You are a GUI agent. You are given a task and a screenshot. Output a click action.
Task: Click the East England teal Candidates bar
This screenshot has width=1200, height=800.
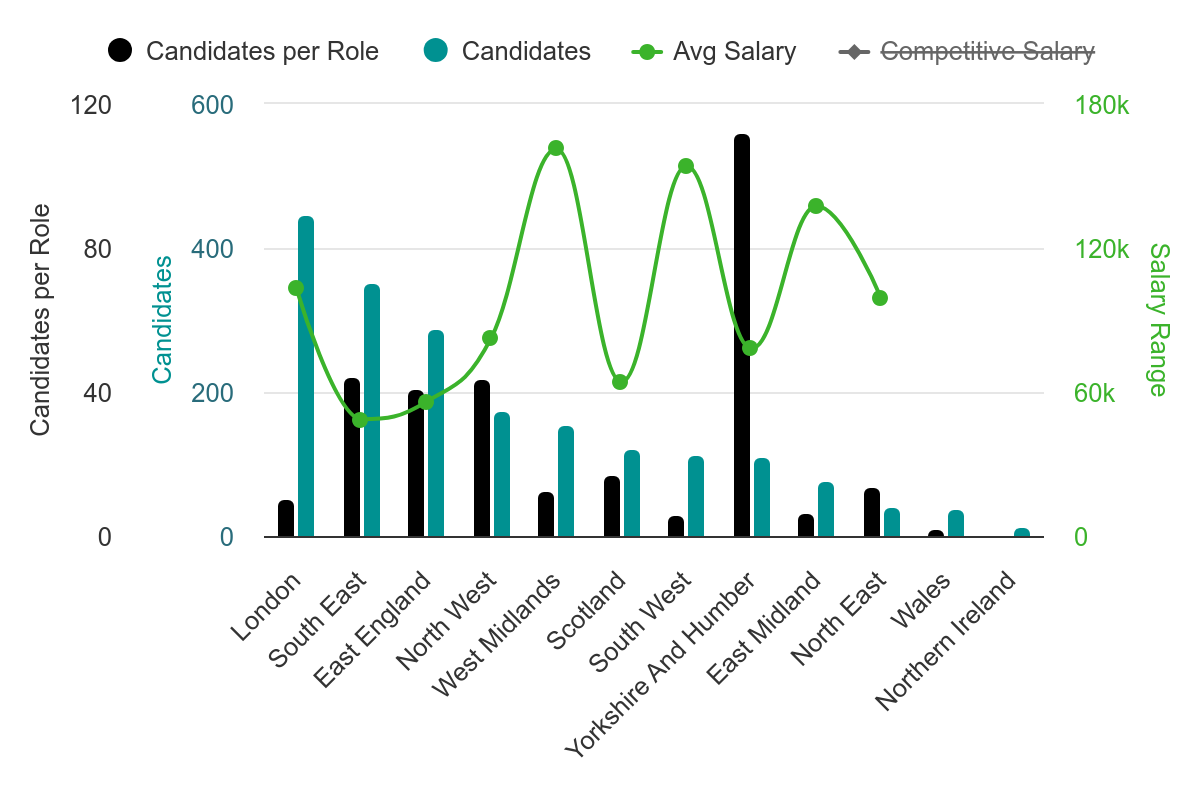[436, 433]
